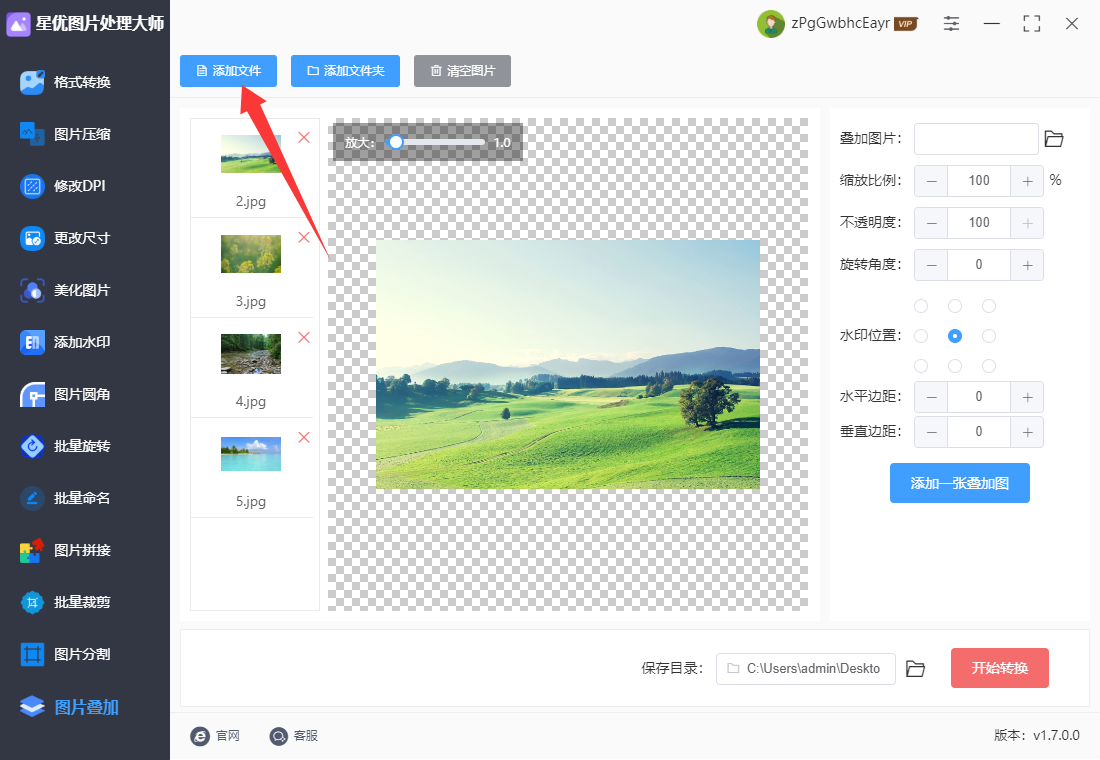
Task: Browse for save directory with folder icon
Action: 915,669
